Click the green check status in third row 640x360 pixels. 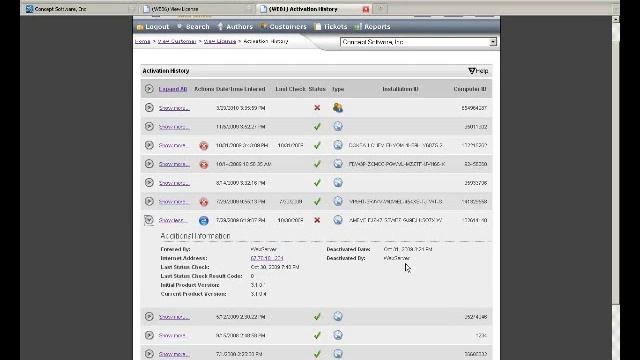click(x=317, y=145)
